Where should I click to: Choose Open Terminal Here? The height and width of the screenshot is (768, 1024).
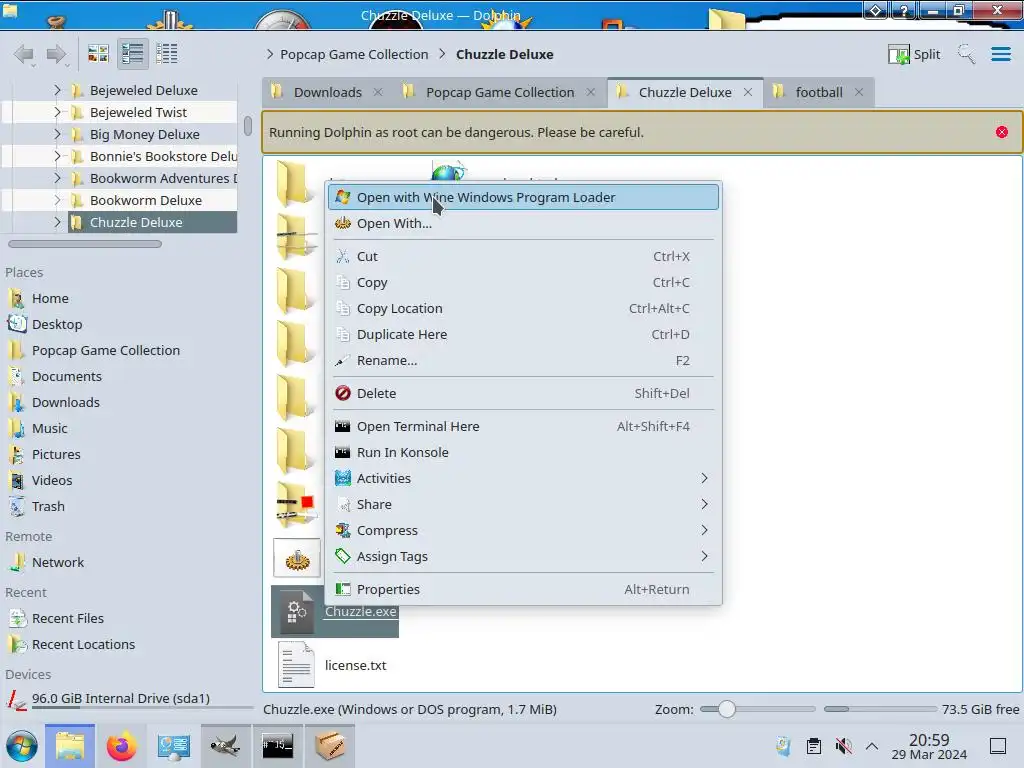[x=523, y=426]
